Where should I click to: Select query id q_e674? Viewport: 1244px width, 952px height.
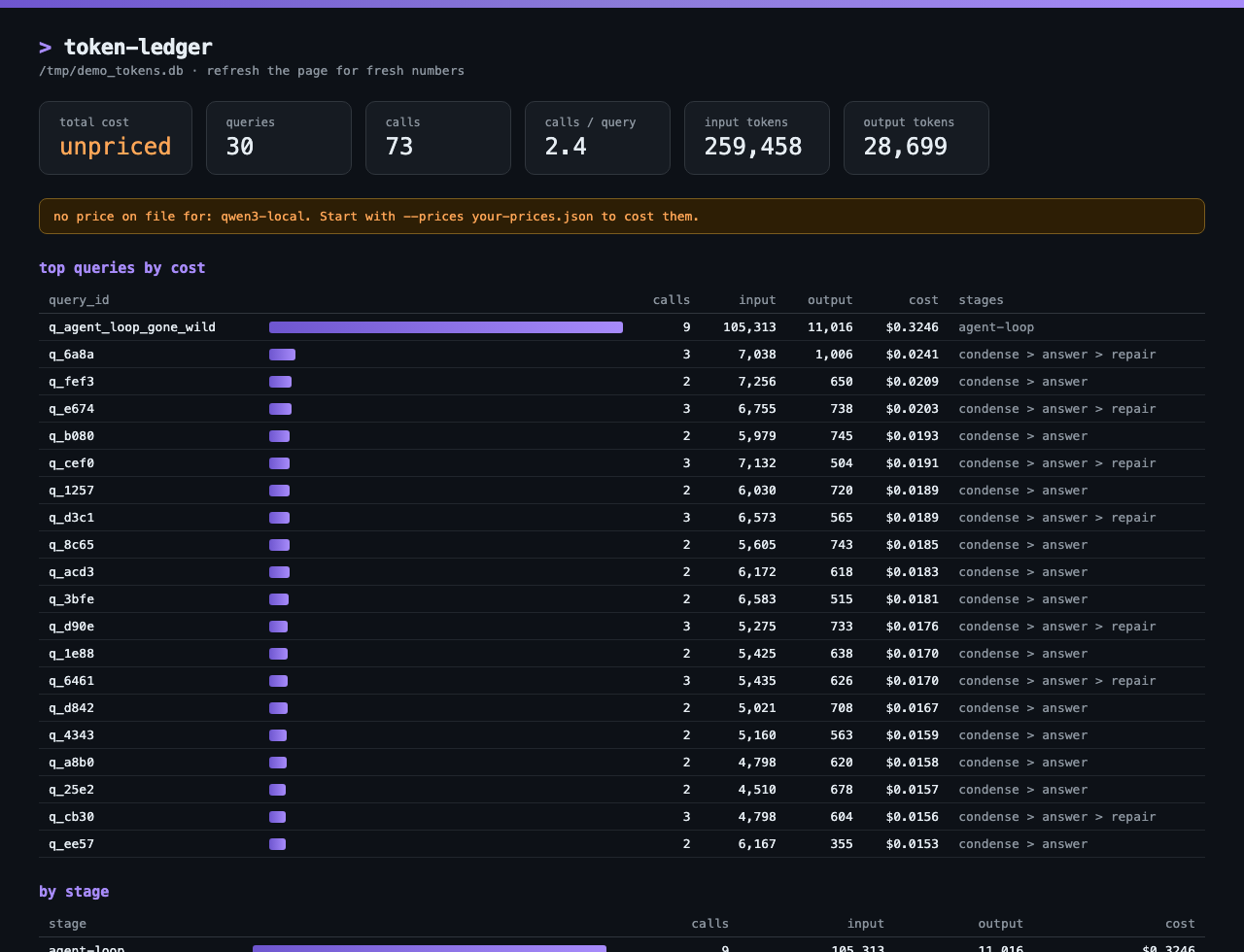click(x=71, y=409)
